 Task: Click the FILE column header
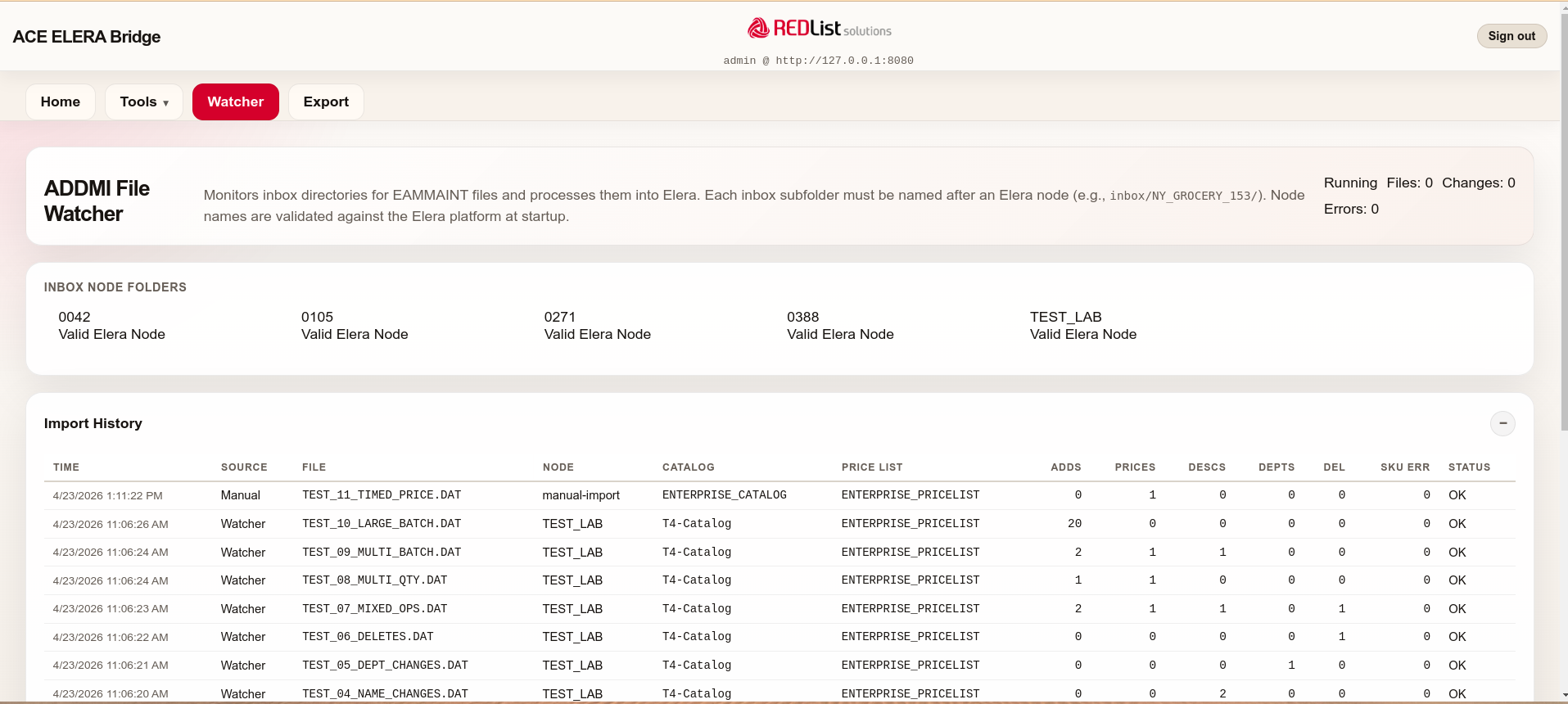(x=314, y=467)
